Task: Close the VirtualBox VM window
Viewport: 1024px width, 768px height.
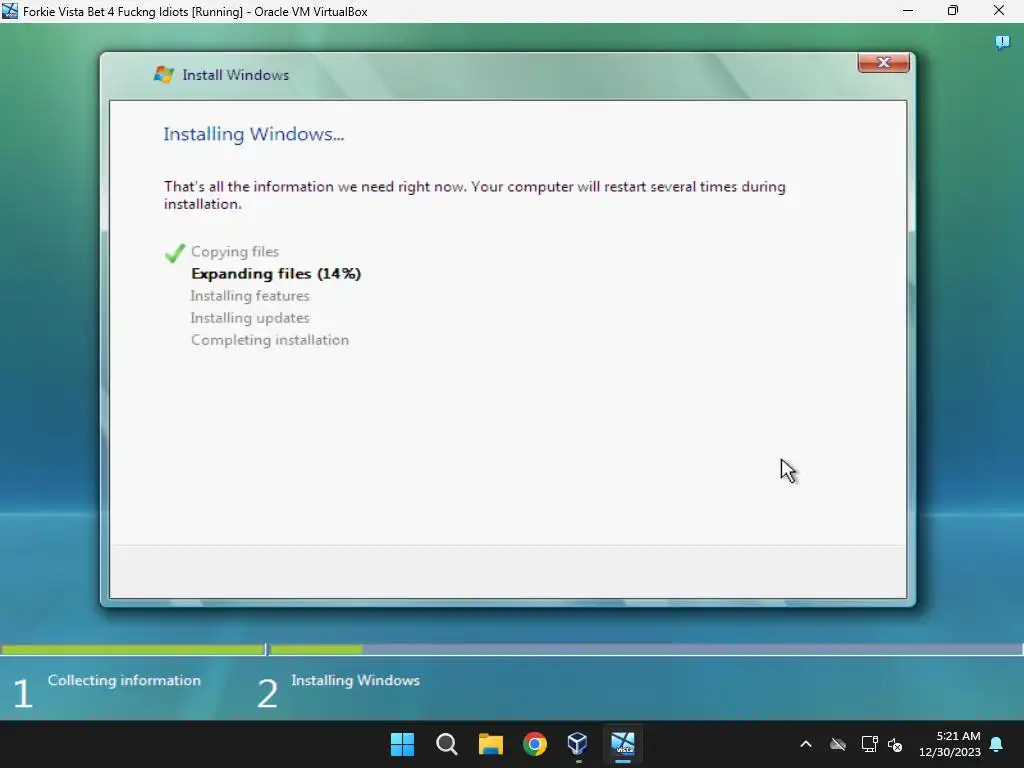Action: pyautogui.click(x=999, y=11)
